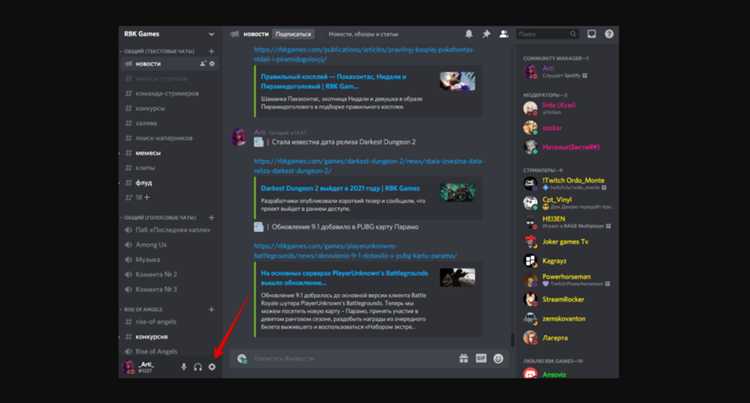The image size is (750, 403).
Task: Click the message input field
Action: 352,359
